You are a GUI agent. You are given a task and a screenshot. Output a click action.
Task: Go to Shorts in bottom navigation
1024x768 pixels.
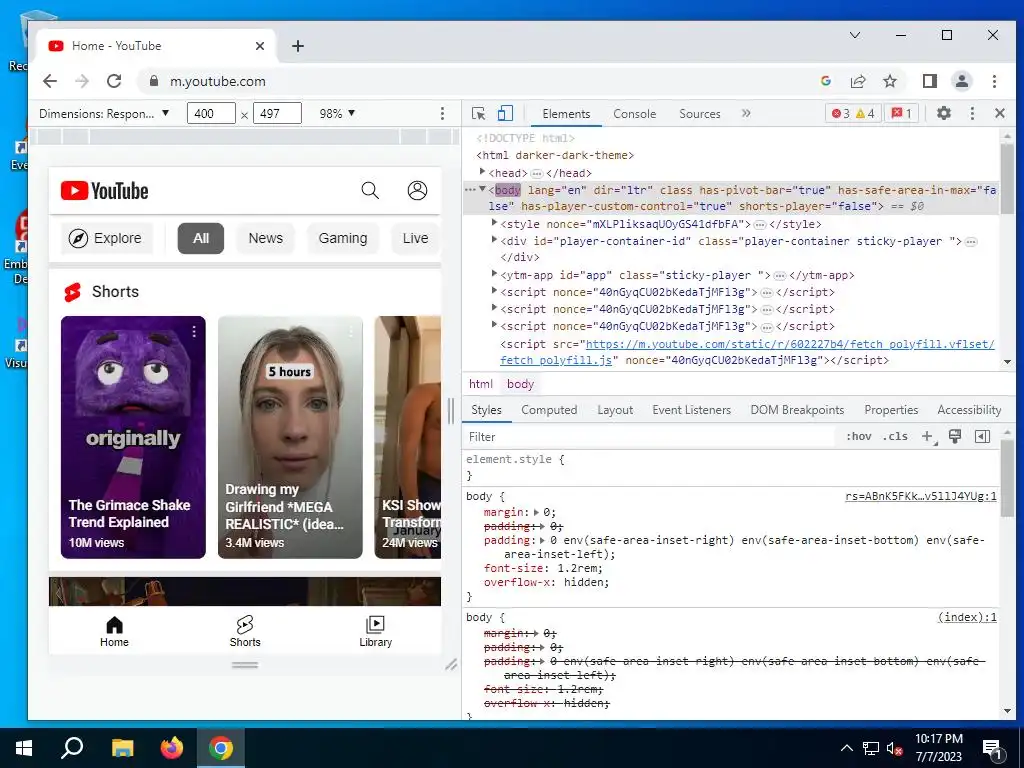245,632
